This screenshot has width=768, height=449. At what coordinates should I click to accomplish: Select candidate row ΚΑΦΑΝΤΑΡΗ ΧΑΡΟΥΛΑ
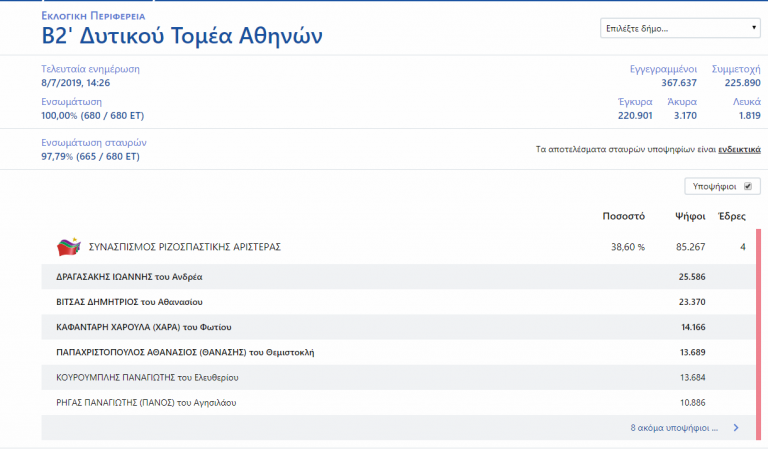coord(398,327)
